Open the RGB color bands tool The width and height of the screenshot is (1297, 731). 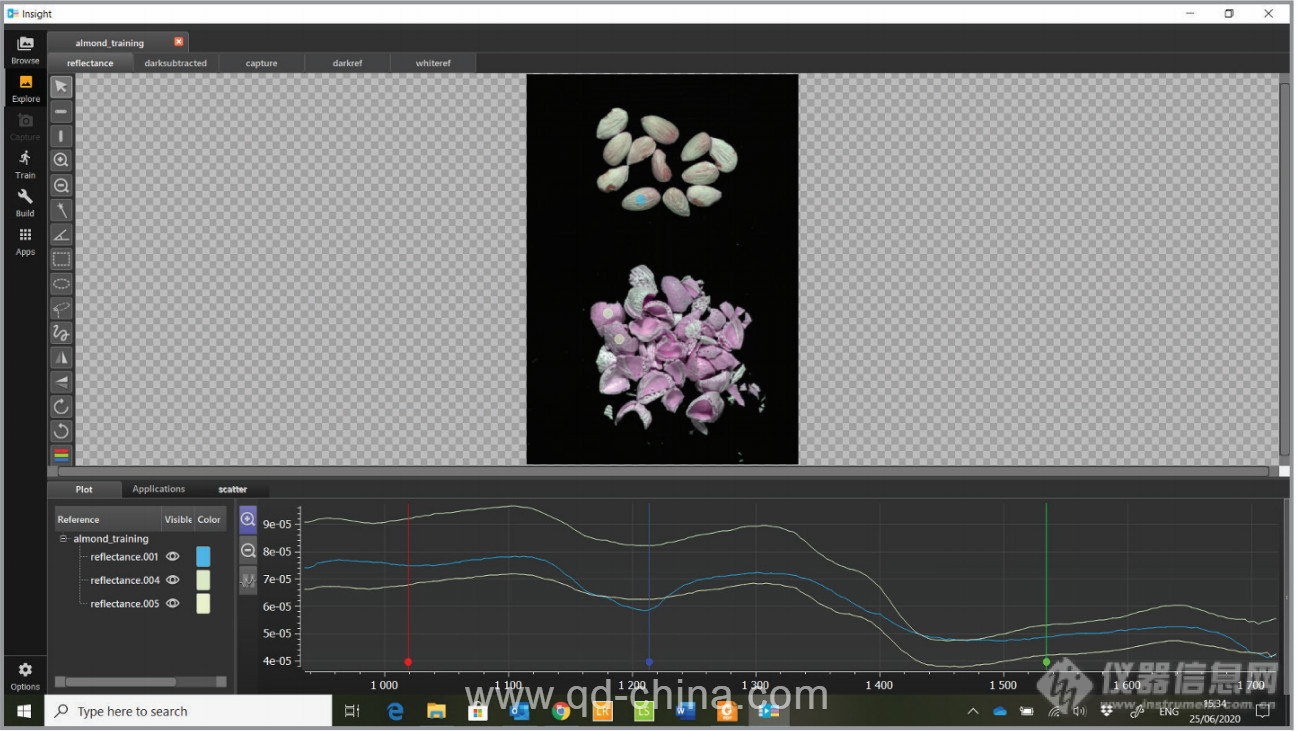(61, 455)
